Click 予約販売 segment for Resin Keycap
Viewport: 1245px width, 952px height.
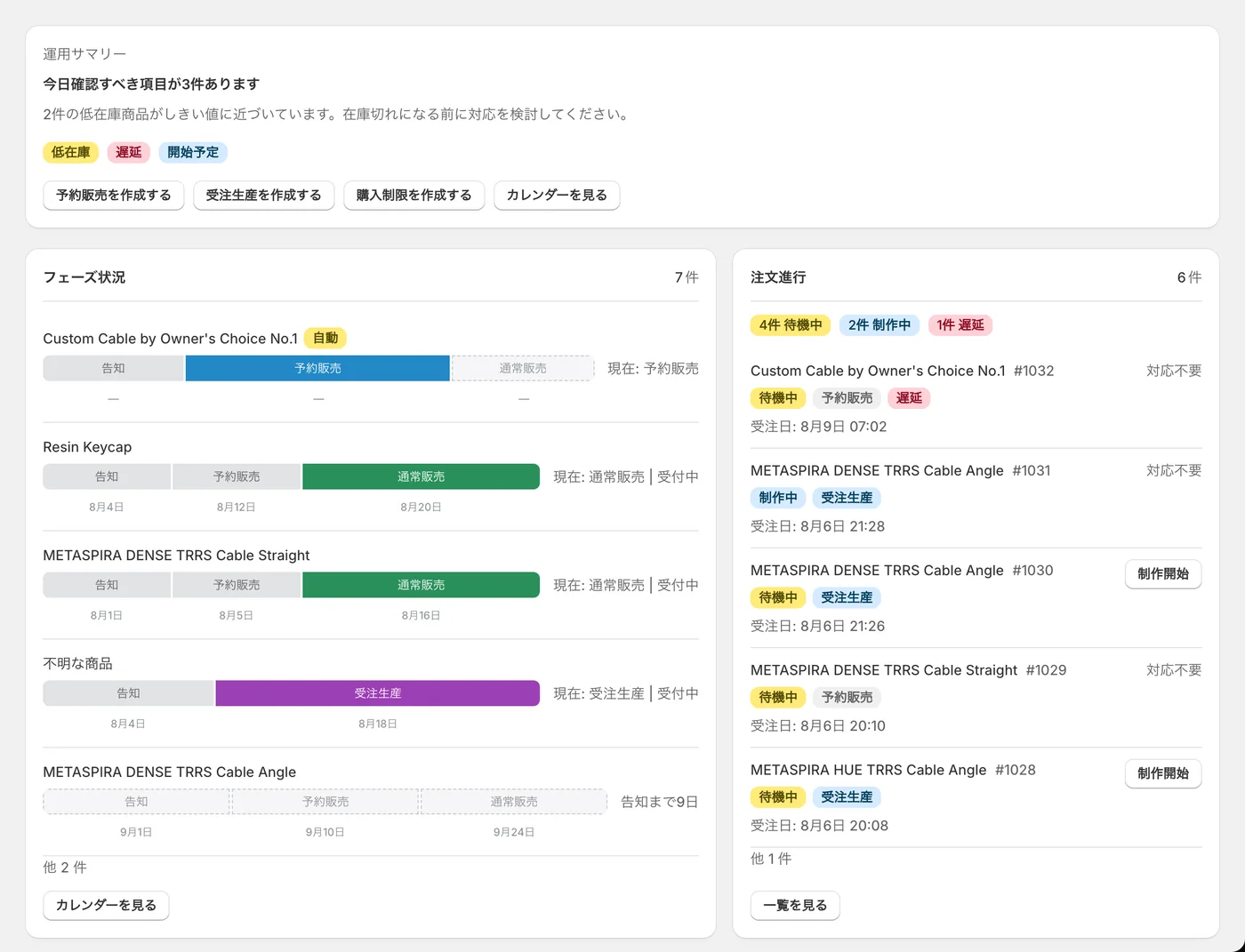tap(237, 476)
